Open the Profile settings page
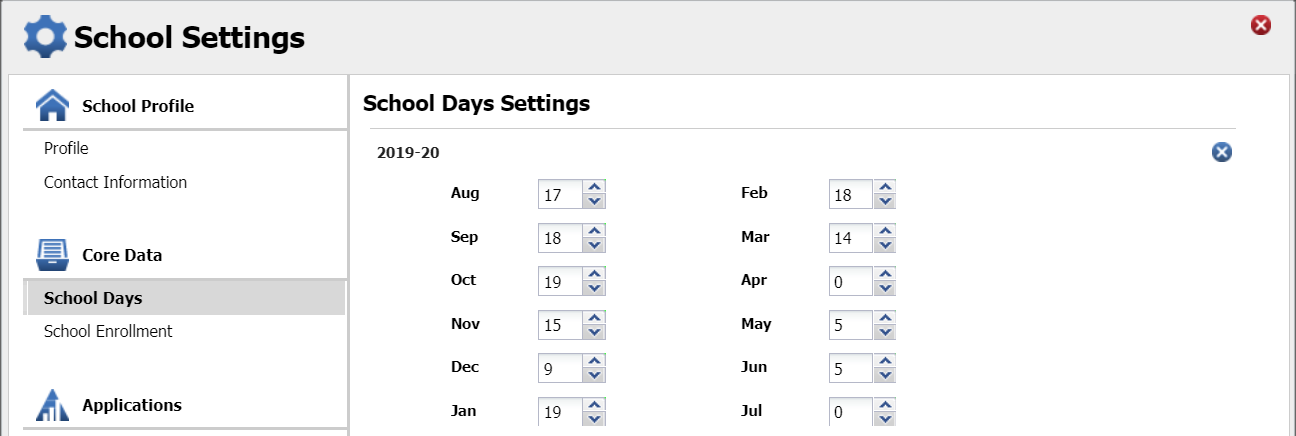Screen dimensions: 1296x436 tap(66, 148)
